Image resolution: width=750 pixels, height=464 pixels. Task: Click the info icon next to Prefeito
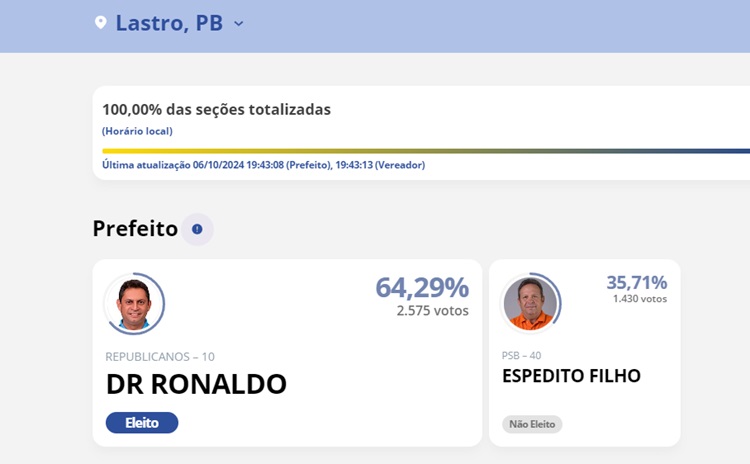pos(197,229)
